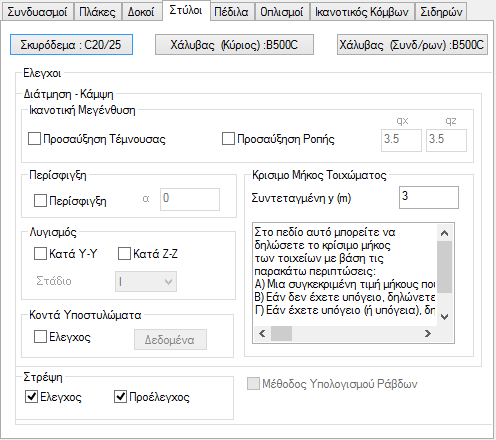Click the help text left arrow
This screenshot has height=440, width=496.
point(262,333)
